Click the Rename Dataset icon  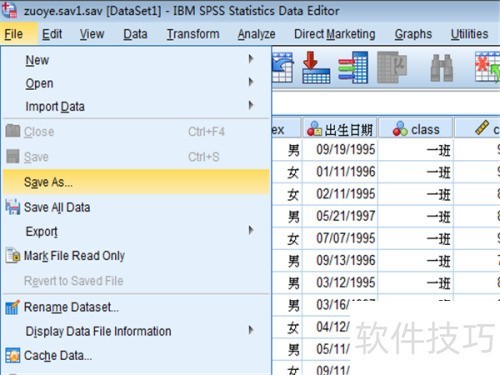[x=13, y=307]
